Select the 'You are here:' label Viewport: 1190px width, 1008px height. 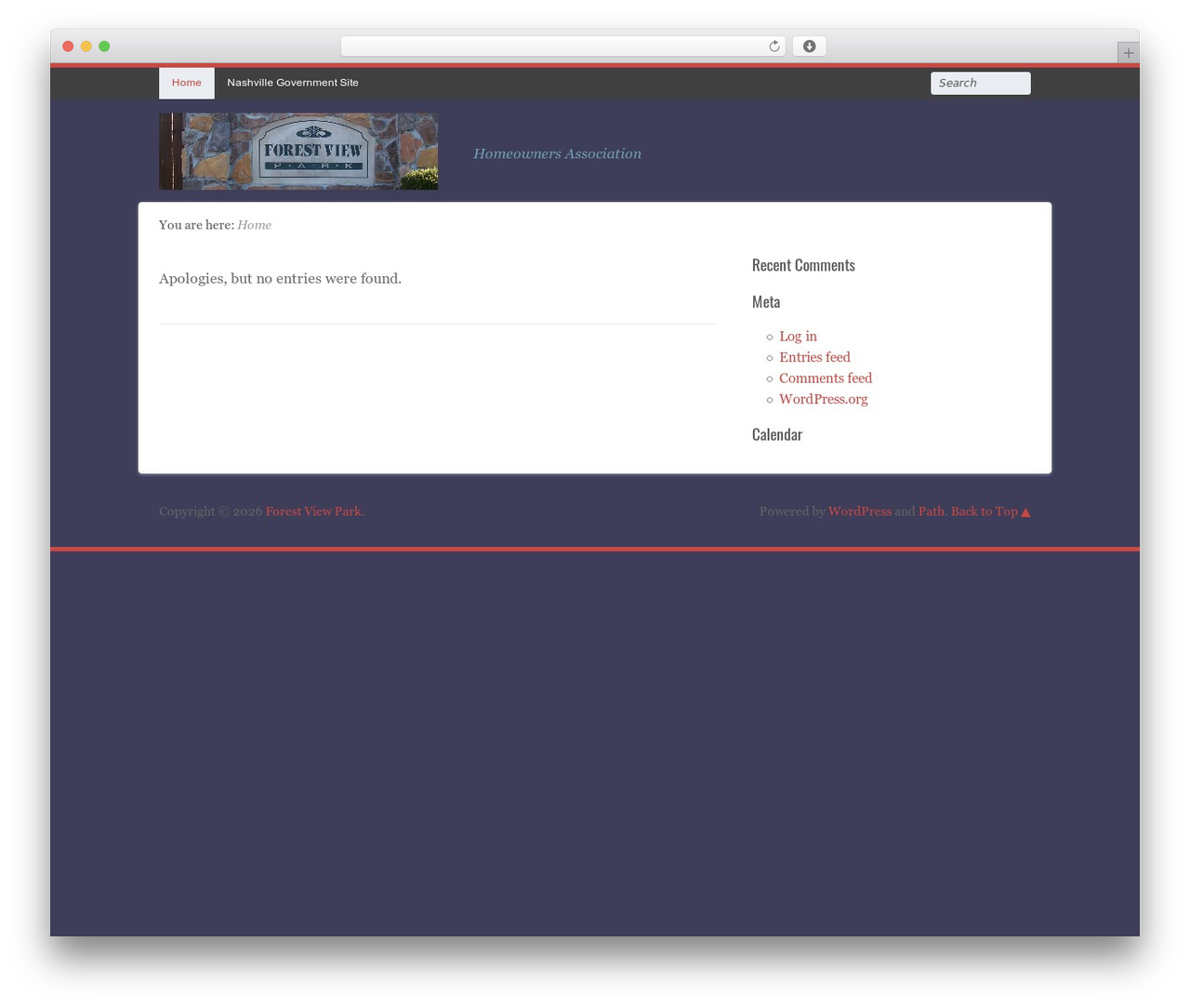coord(196,225)
